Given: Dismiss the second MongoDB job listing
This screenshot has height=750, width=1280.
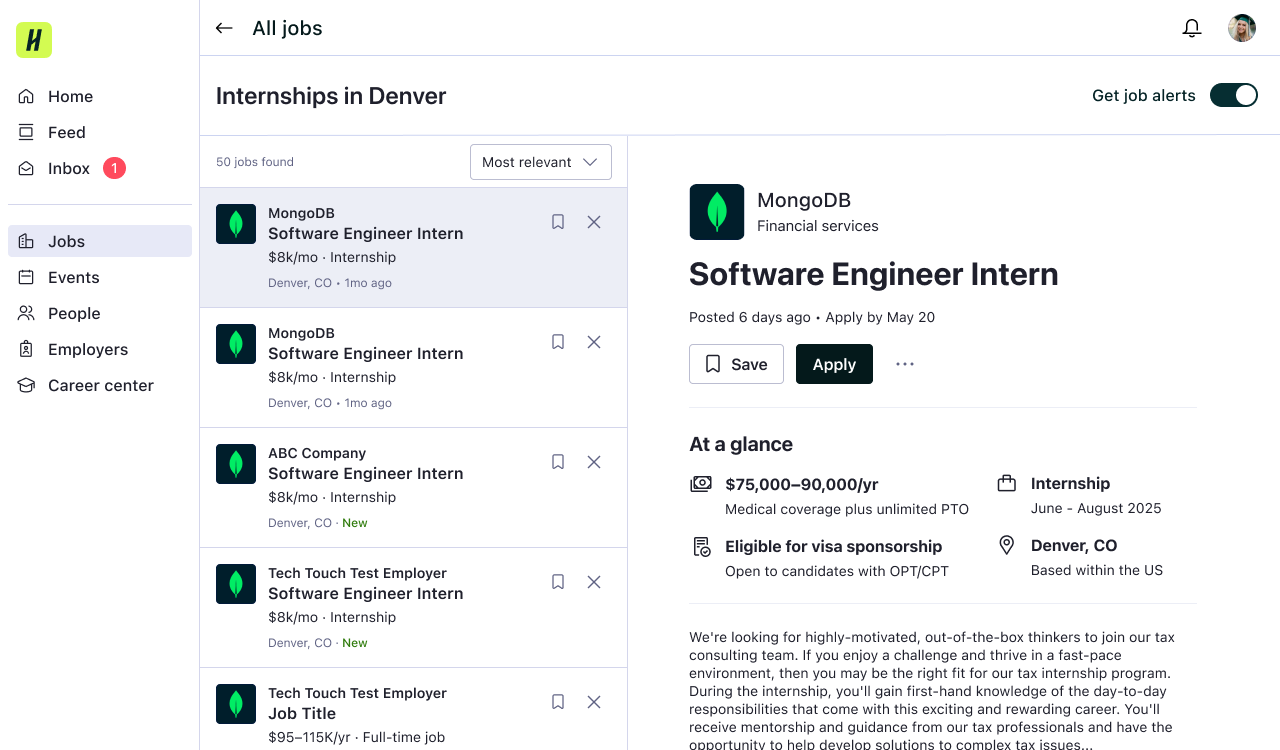Looking at the screenshot, I should coord(594,342).
